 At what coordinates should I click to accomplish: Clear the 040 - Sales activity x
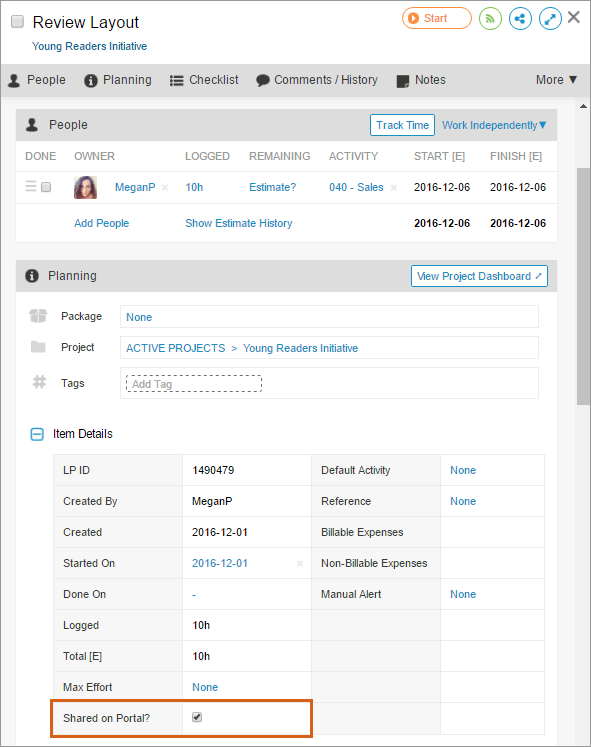coord(394,188)
